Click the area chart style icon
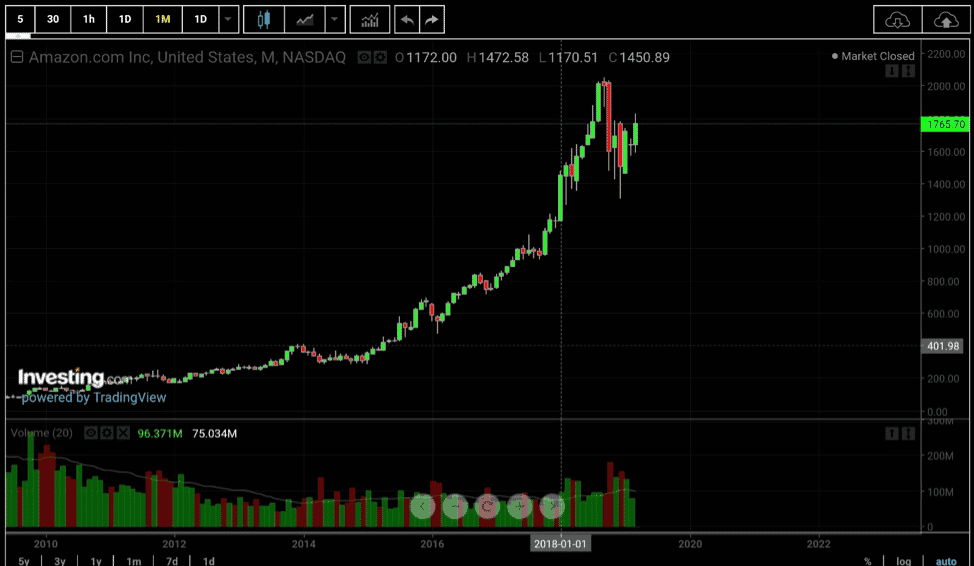Image resolution: width=974 pixels, height=566 pixels. (x=304, y=19)
